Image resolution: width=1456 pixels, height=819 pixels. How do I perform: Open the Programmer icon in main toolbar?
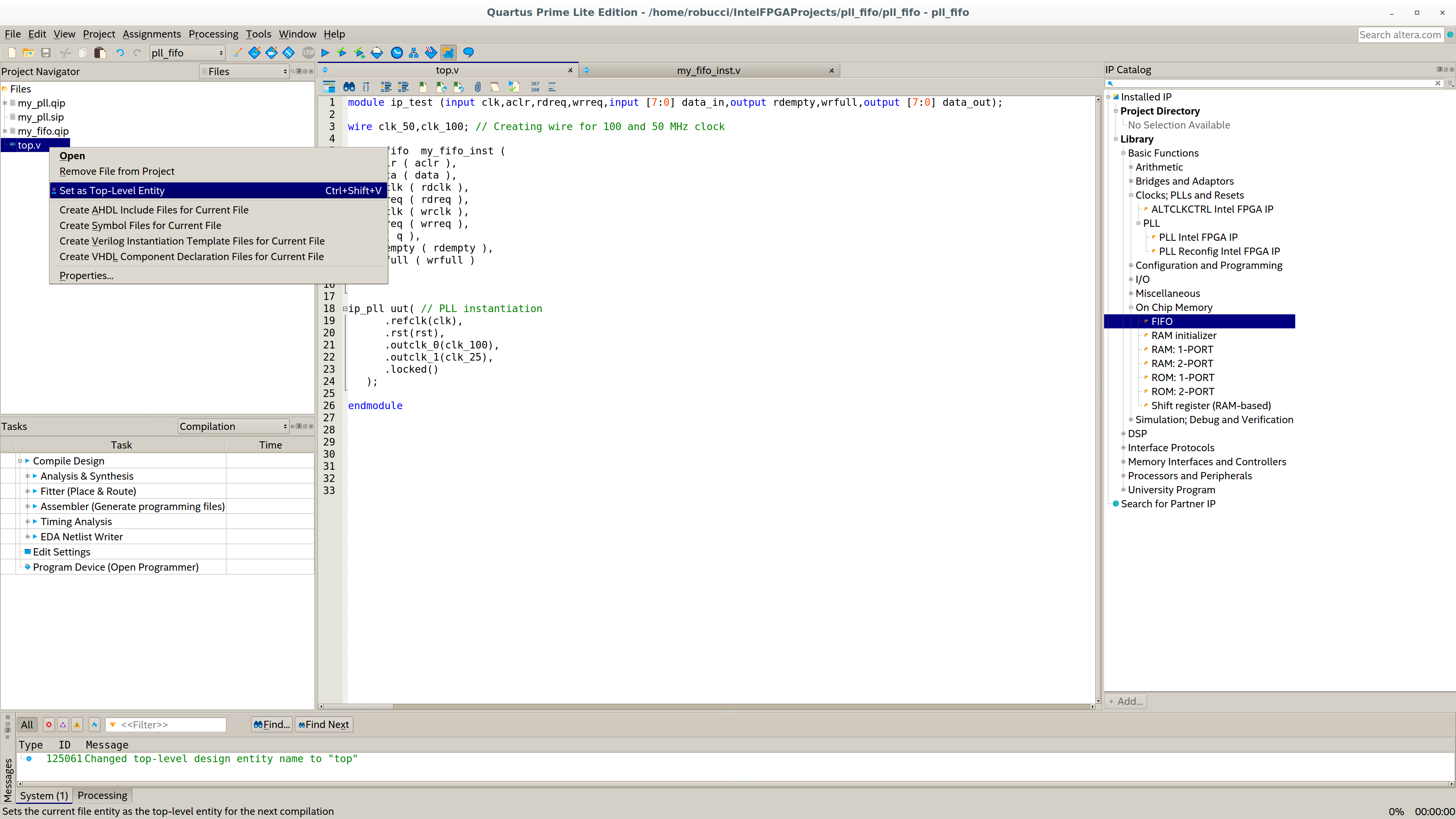tap(431, 53)
